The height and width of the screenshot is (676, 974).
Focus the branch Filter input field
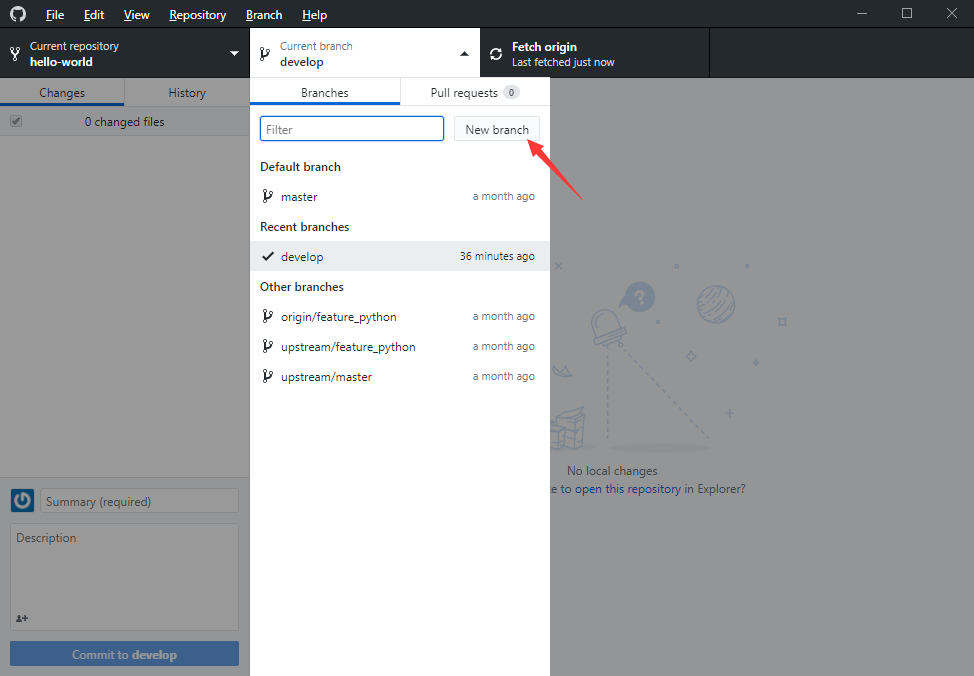point(352,129)
